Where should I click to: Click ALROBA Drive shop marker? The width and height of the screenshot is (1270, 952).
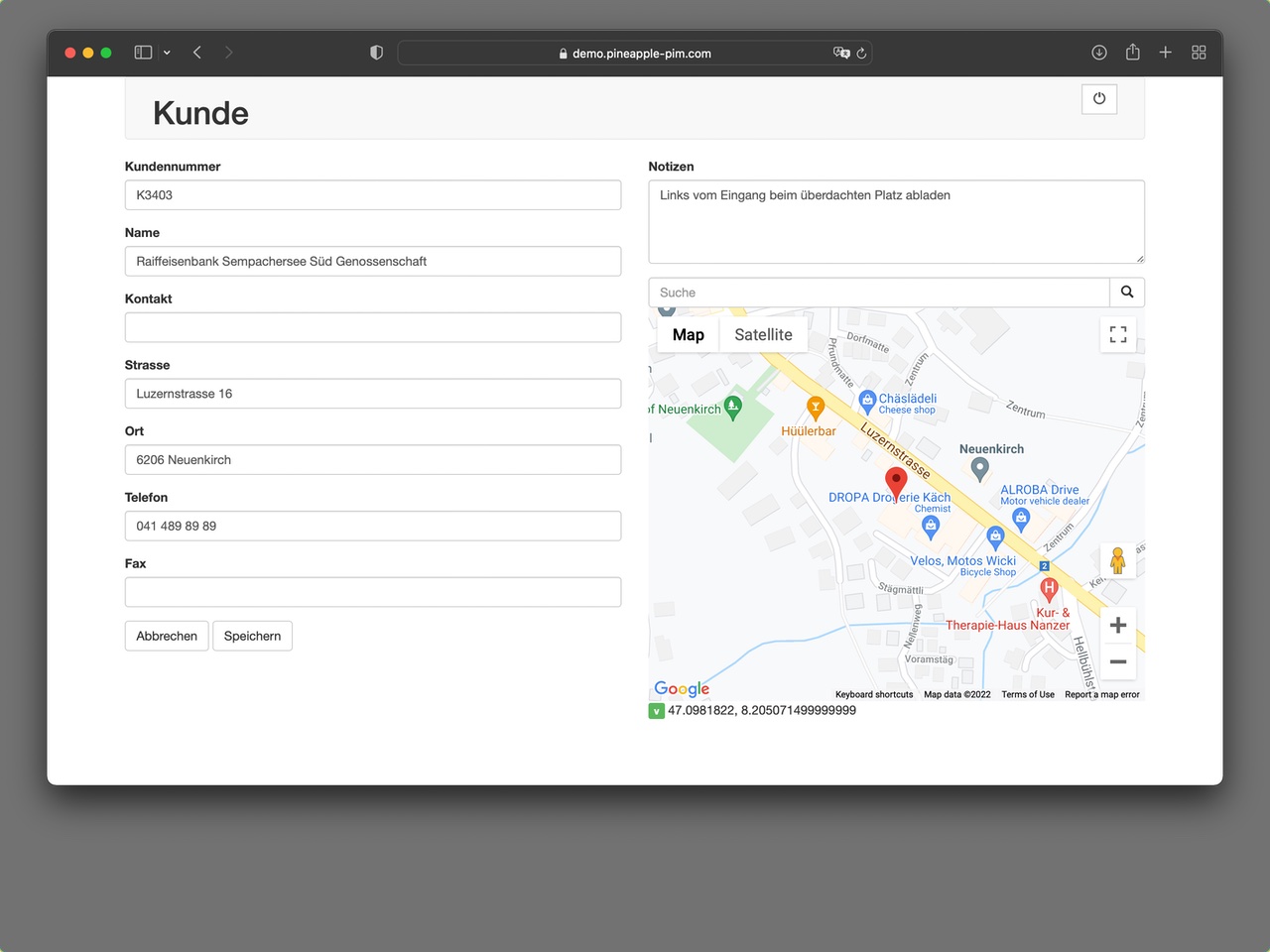(x=1021, y=519)
